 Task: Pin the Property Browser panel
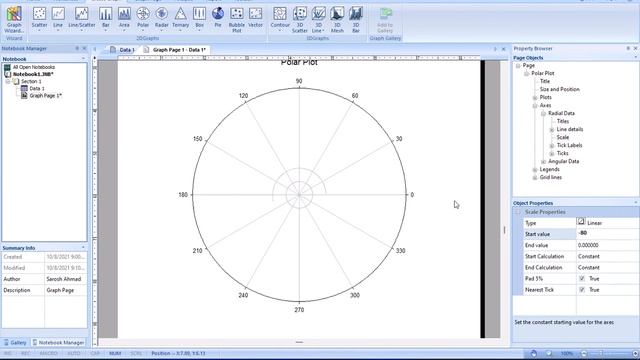[628, 48]
